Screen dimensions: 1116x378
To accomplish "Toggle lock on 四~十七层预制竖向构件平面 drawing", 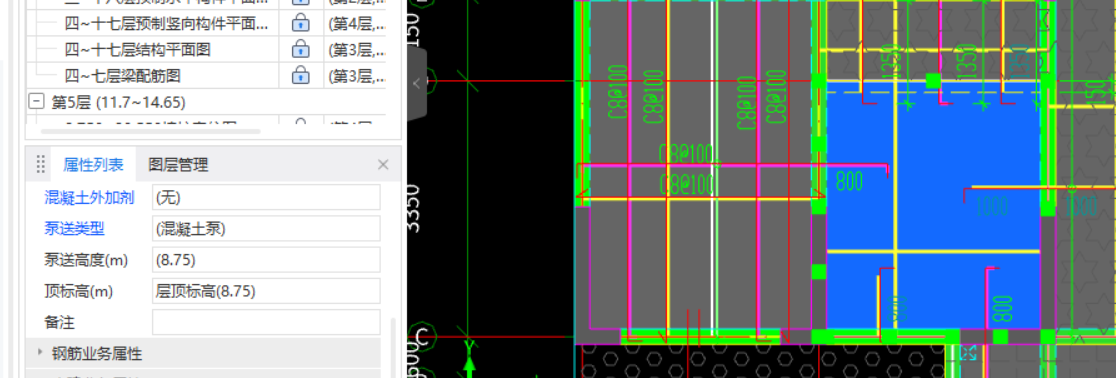I will 301,23.
